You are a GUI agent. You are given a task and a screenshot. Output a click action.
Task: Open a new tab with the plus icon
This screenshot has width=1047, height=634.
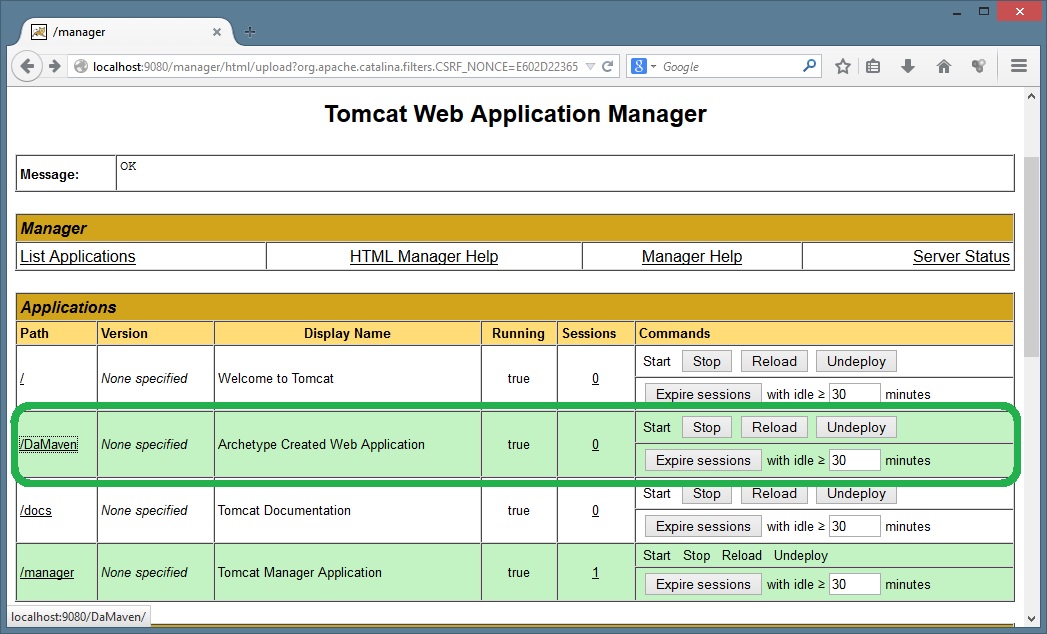point(250,32)
